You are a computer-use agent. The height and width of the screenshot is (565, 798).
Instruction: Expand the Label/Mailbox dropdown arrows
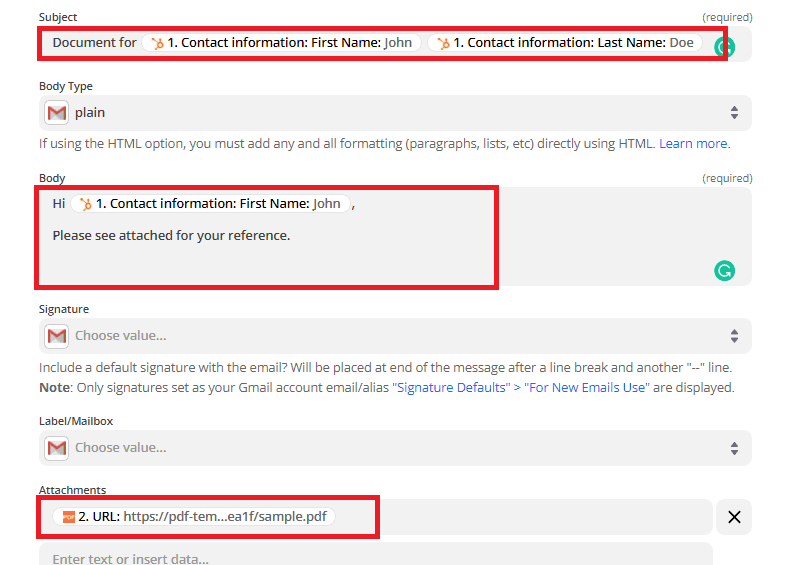(x=734, y=448)
